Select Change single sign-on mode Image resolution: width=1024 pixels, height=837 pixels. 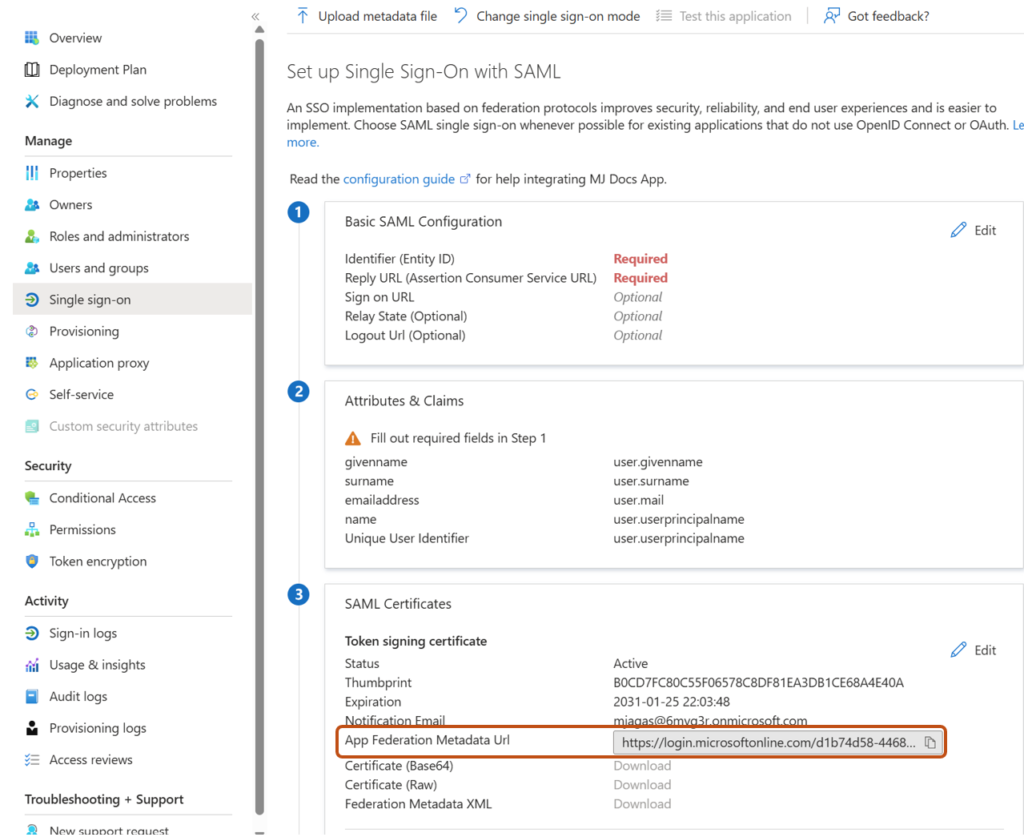(547, 16)
